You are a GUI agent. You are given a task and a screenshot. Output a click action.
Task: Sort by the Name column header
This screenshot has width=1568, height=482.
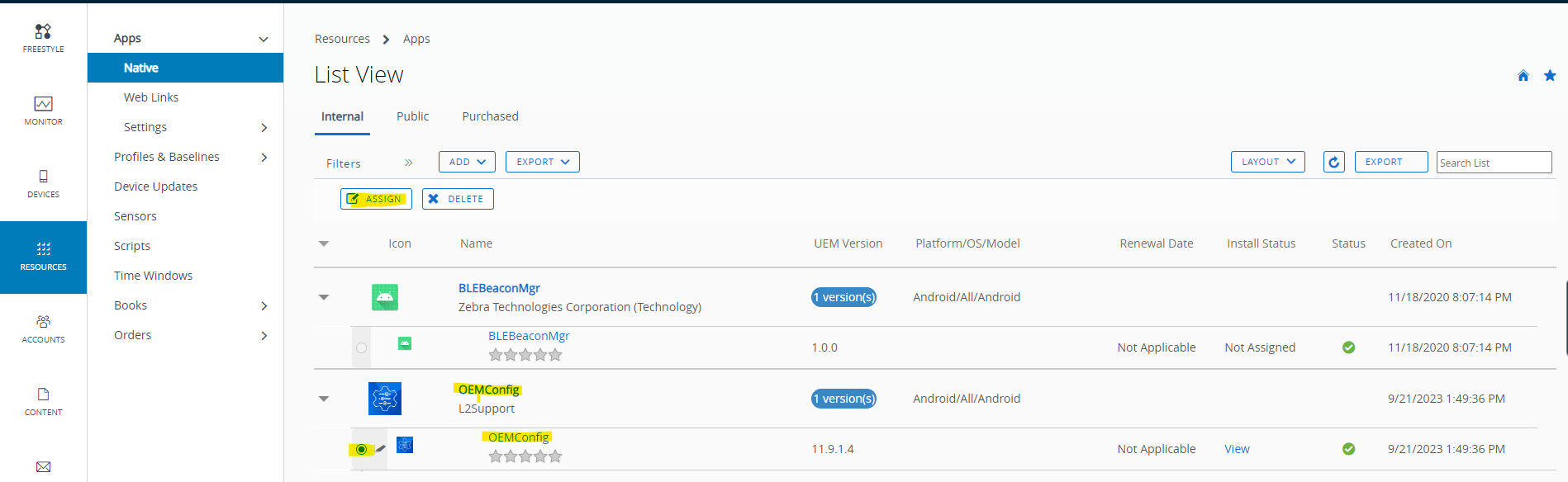[476, 243]
